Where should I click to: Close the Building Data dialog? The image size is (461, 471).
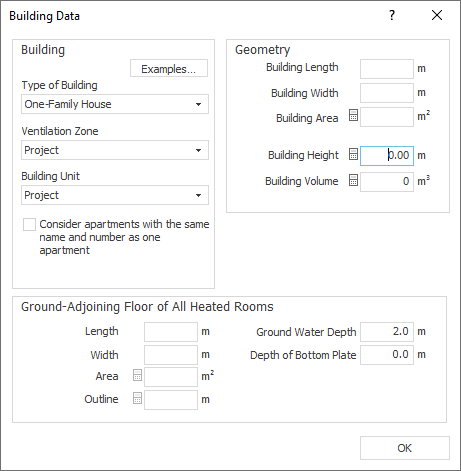437,15
